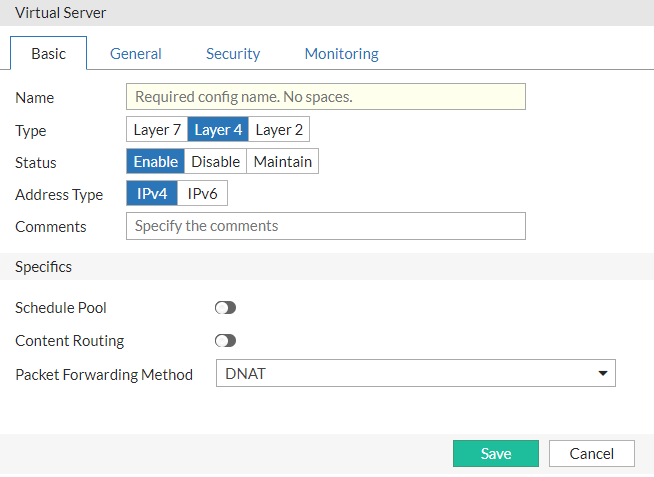The height and width of the screenshot is (477, 654).
Task: Toggle the Schedule Pool switch
Action: pos(225,308)
